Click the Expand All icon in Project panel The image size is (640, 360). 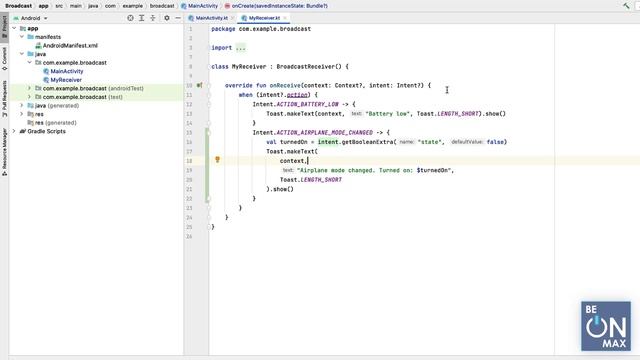141,18
